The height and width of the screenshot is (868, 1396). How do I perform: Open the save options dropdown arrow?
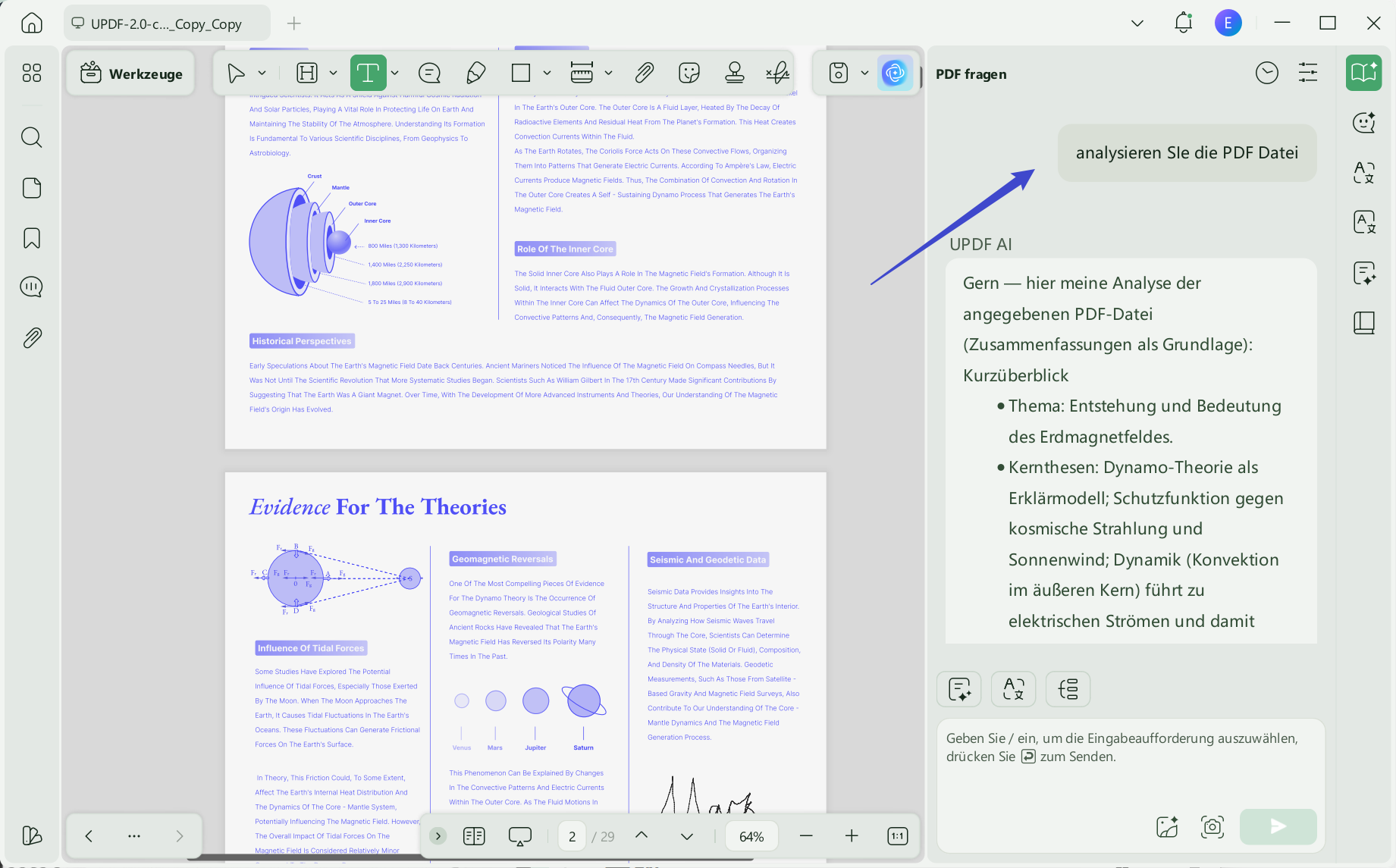click(x=864, y=74)
